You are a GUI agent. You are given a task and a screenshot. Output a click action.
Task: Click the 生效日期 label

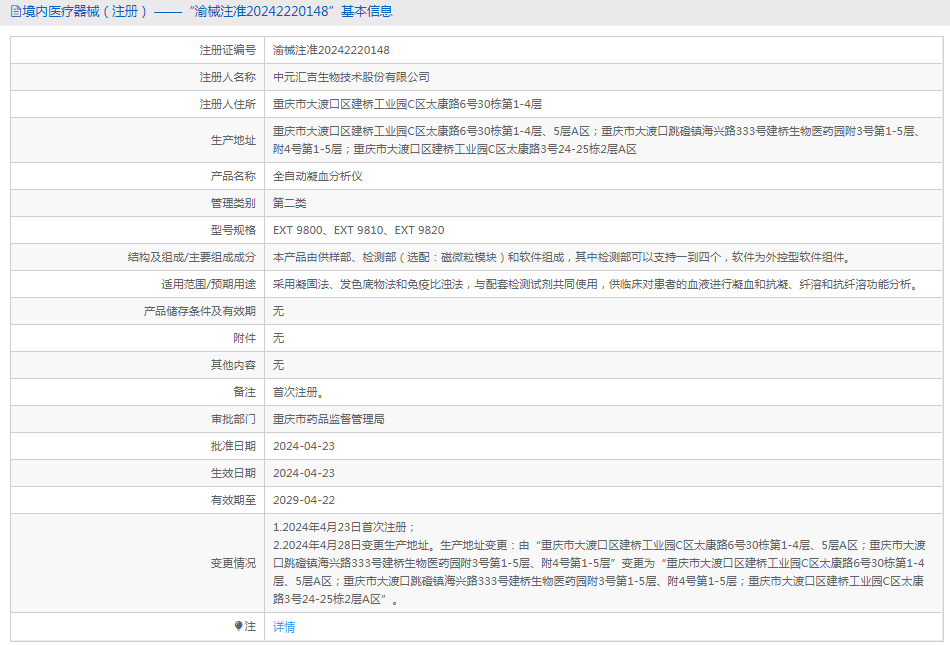233,473
